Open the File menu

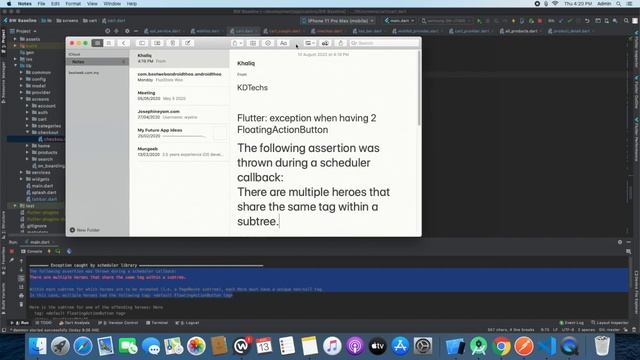41,4
